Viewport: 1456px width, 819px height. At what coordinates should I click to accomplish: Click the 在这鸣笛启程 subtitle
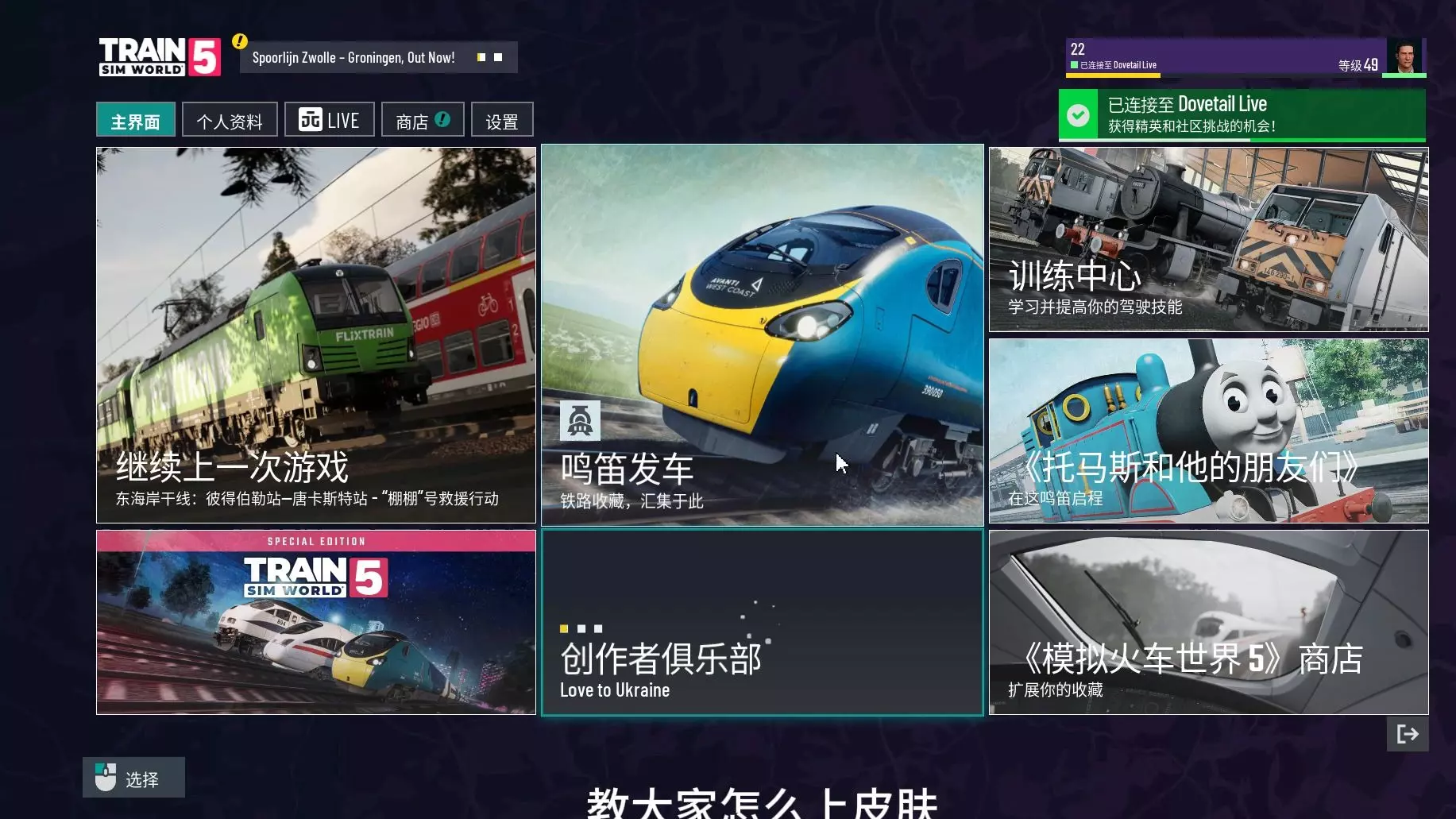(1056, 498)
